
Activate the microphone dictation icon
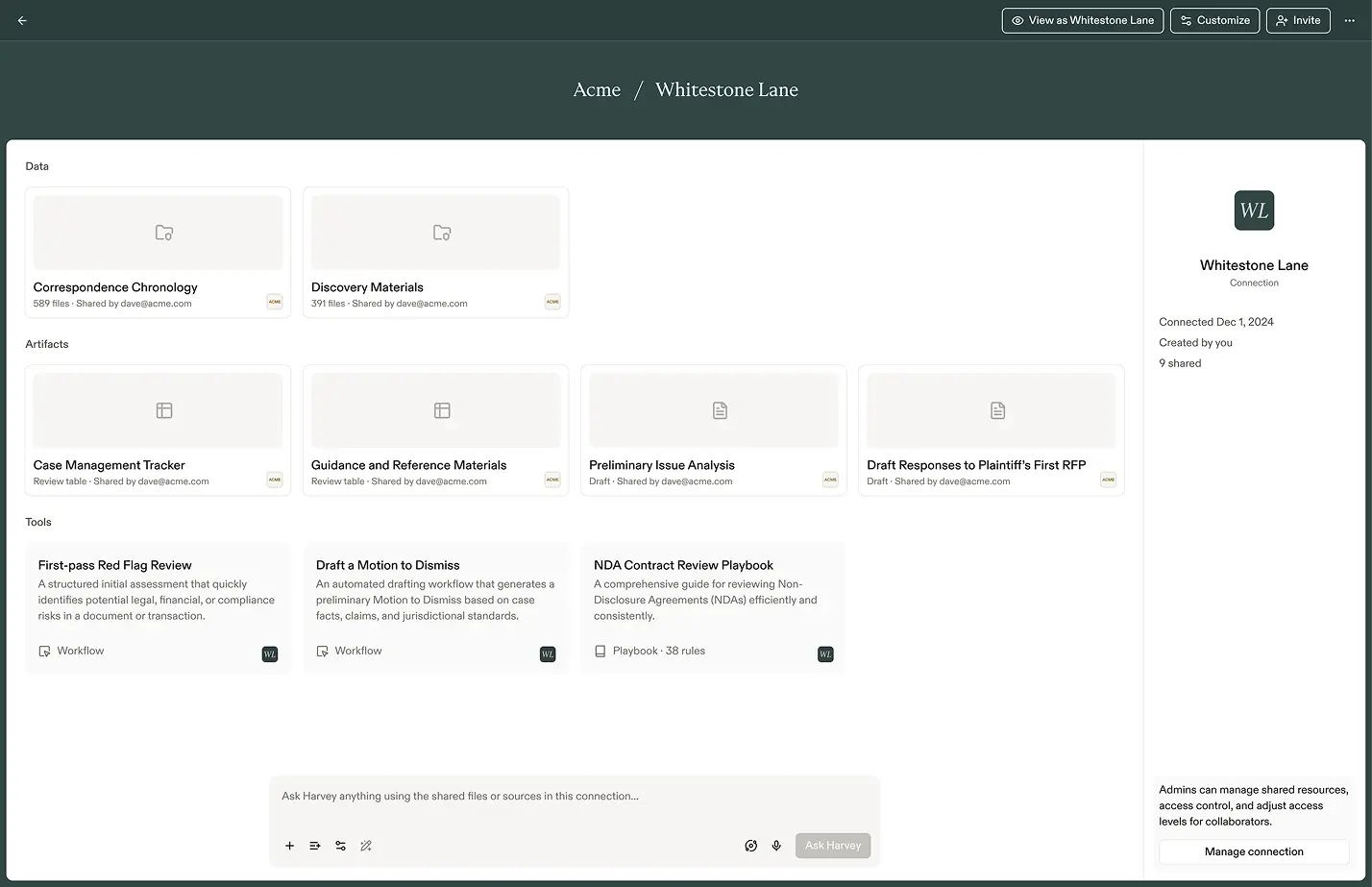776,846
